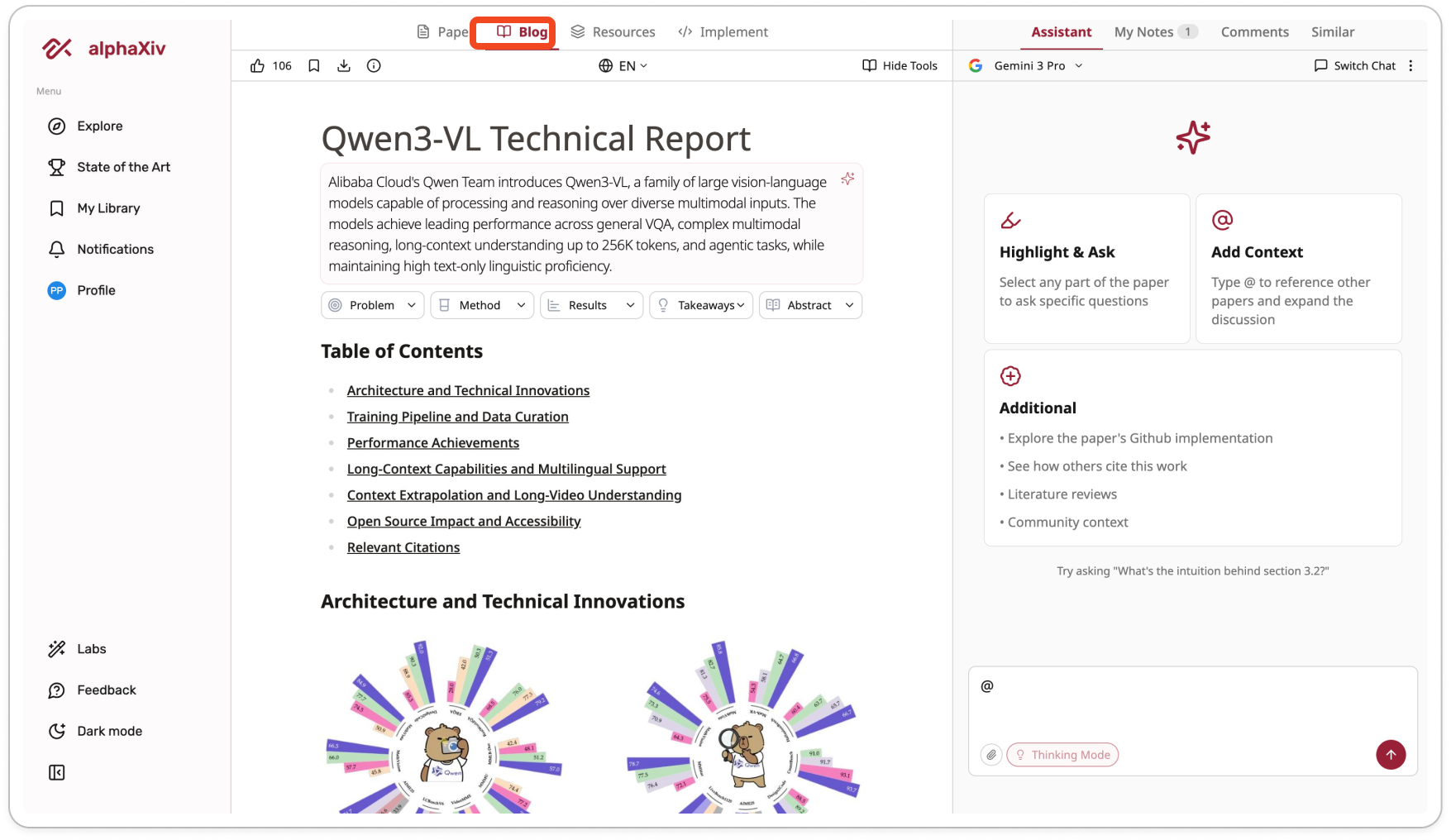The height and width of the screenshot is (840, 1451).
Task: Jump to Architecture and Technical Innovations
Action: [468, 390]
